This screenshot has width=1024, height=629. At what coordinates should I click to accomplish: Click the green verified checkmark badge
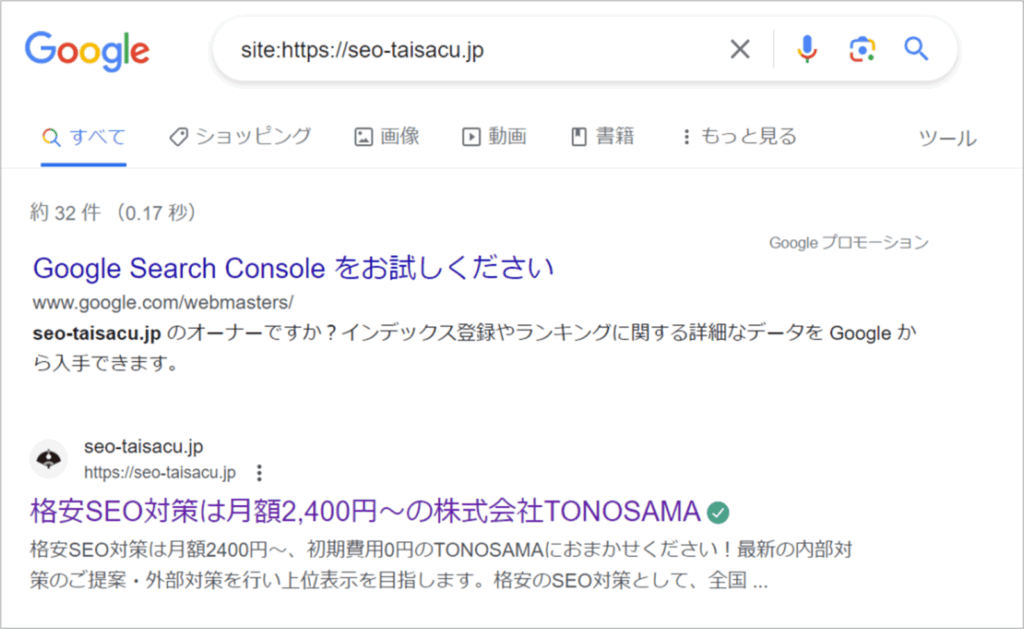point(718,513)
